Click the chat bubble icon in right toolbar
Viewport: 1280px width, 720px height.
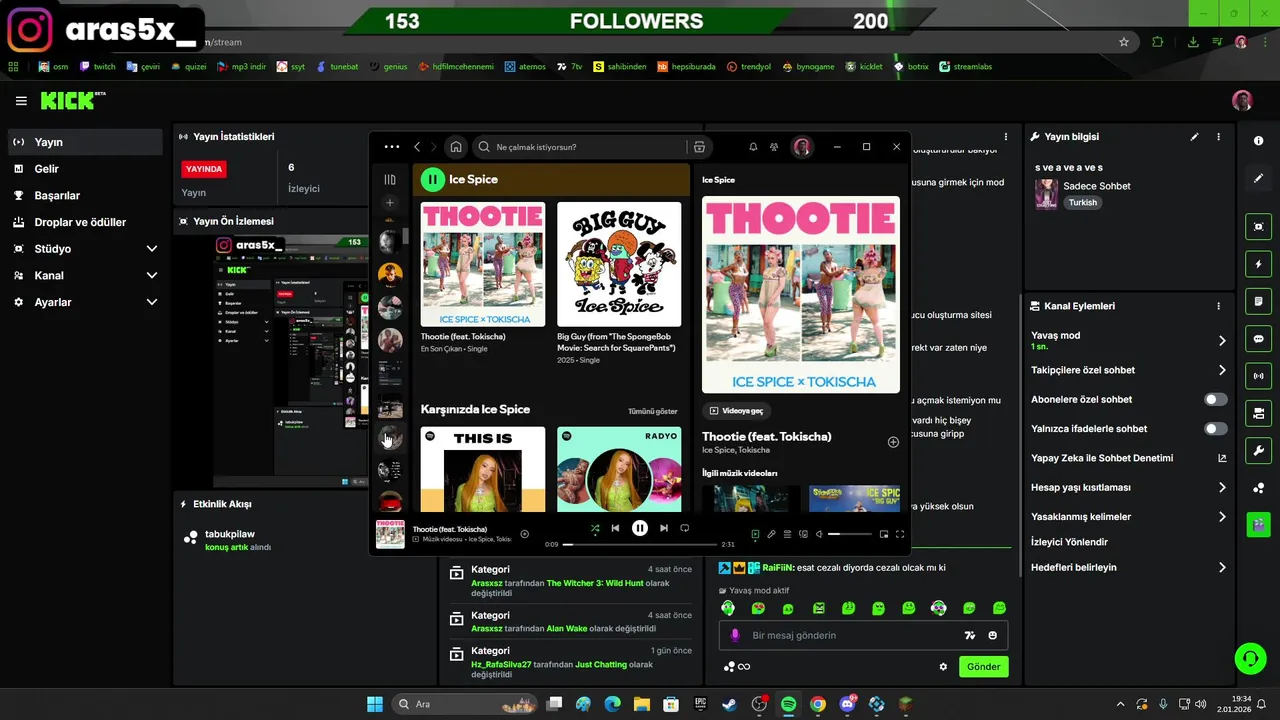pos(1259,339)
